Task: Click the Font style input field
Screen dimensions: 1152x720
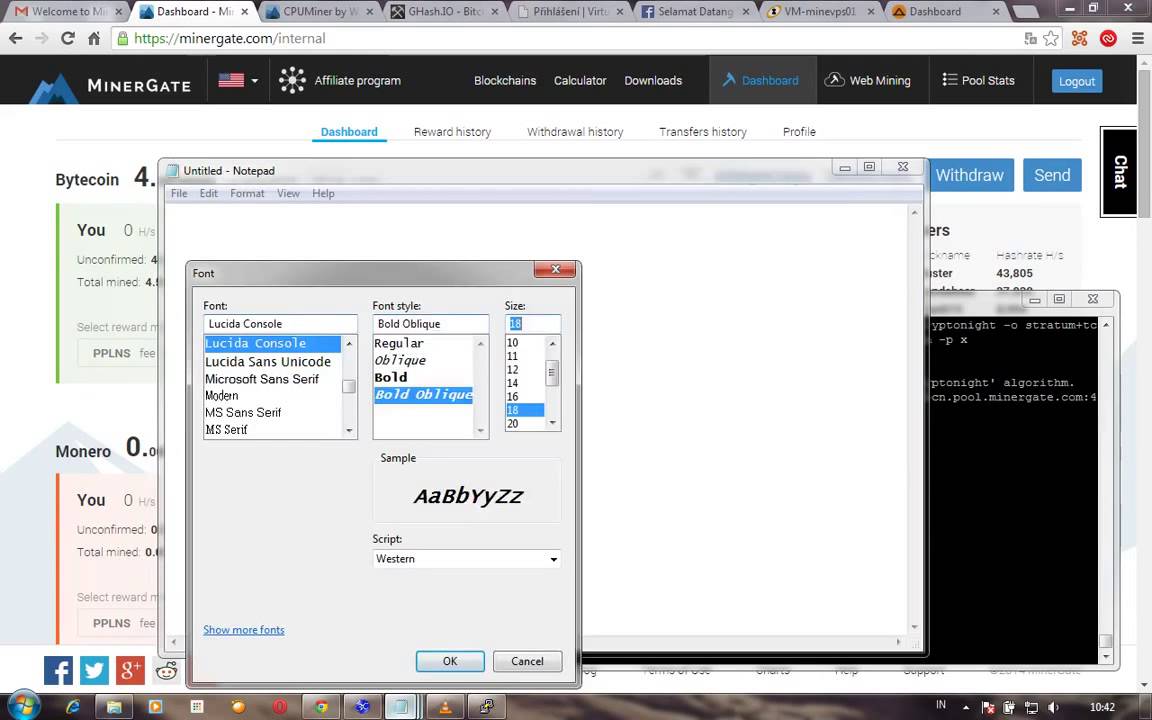Action: 431,323
